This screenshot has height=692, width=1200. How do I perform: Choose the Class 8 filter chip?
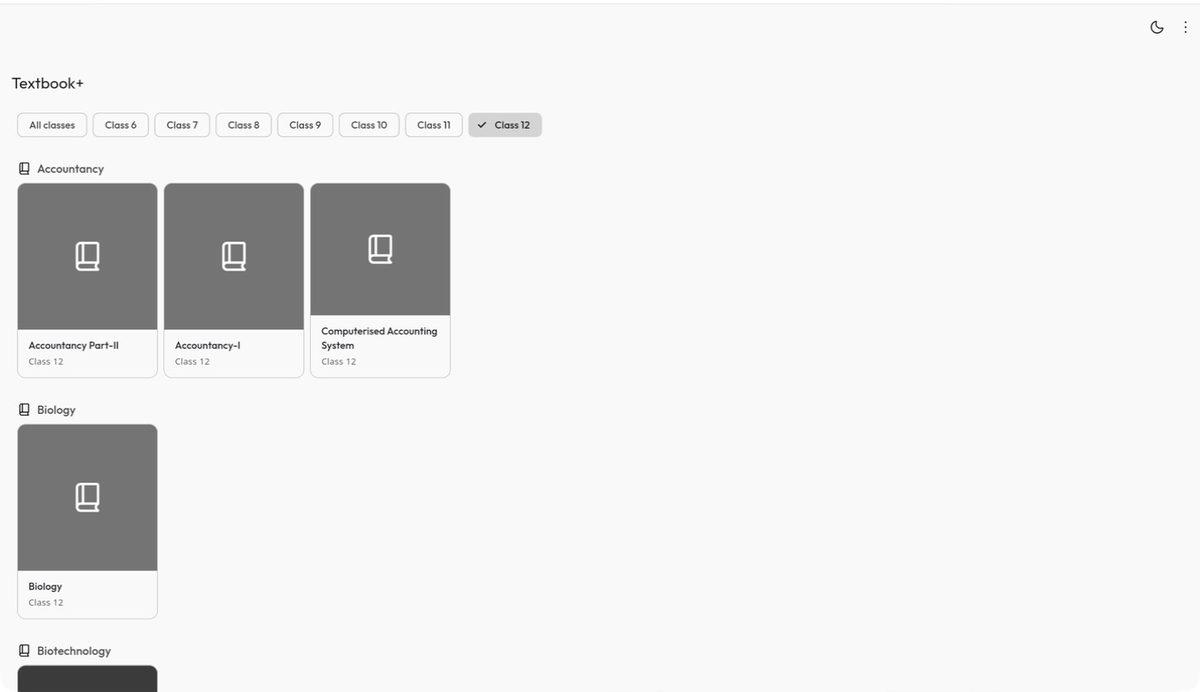click(244, 125)
